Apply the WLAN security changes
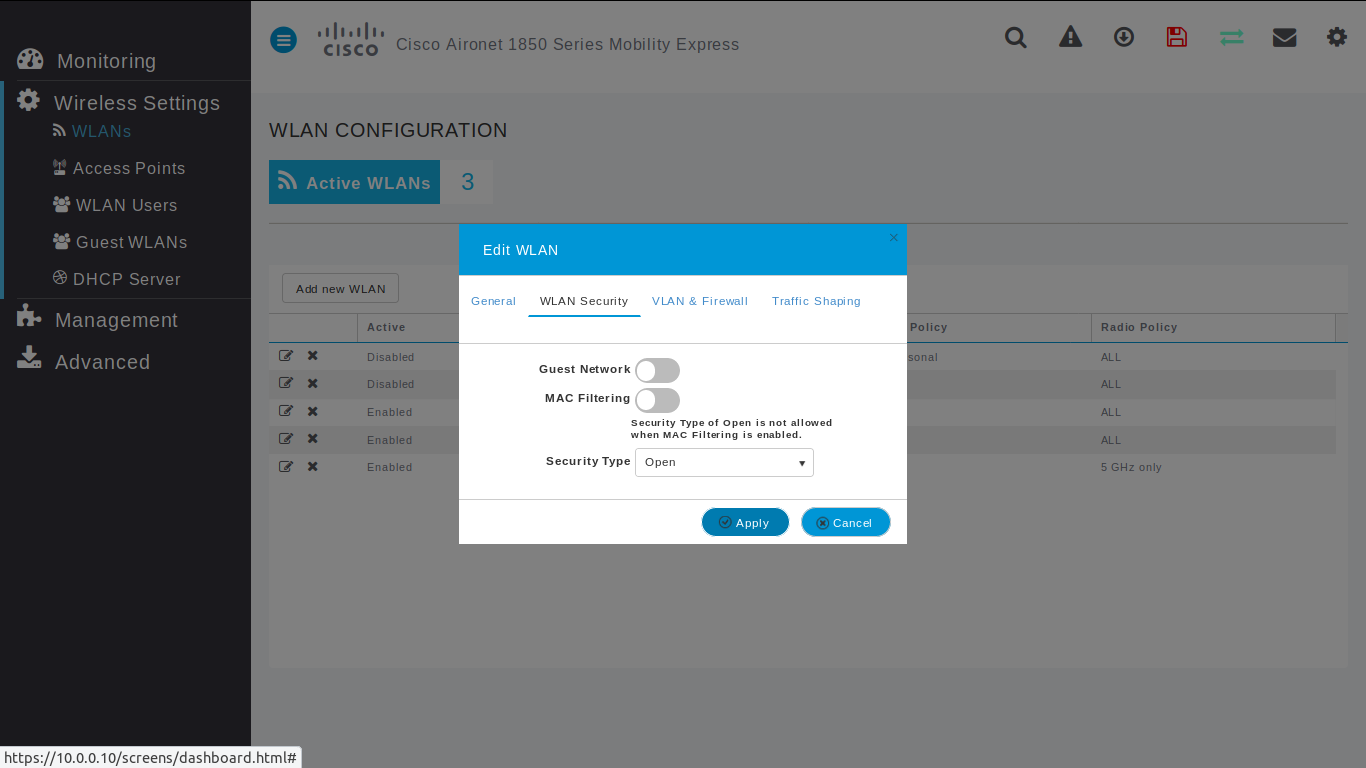Image resolution: width=1366 pixels, height=768 pixels. tap(744, 521)
